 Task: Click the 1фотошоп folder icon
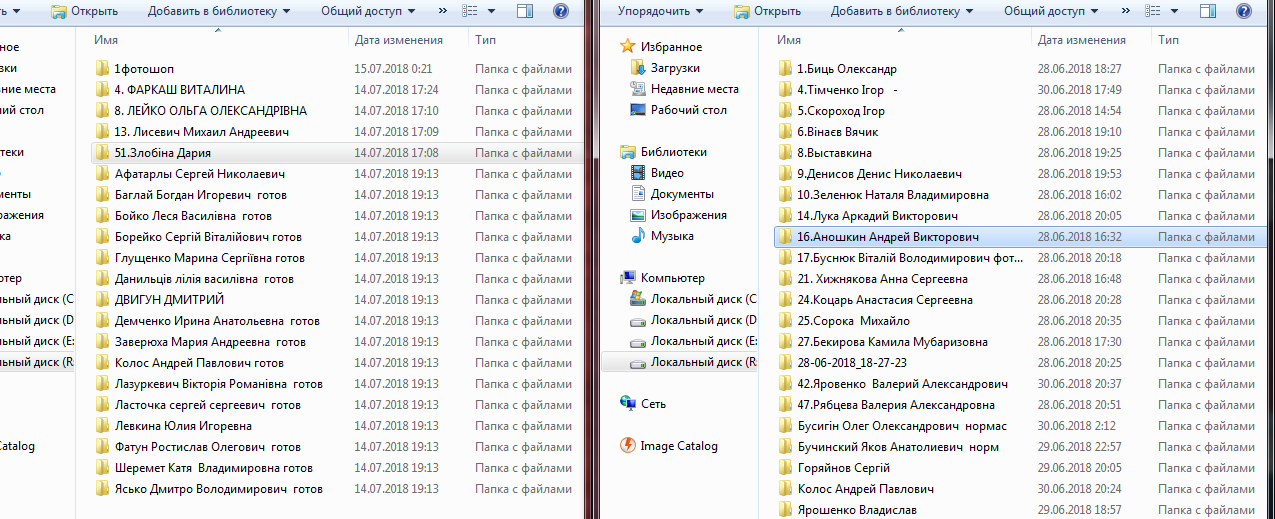(102, 69)
